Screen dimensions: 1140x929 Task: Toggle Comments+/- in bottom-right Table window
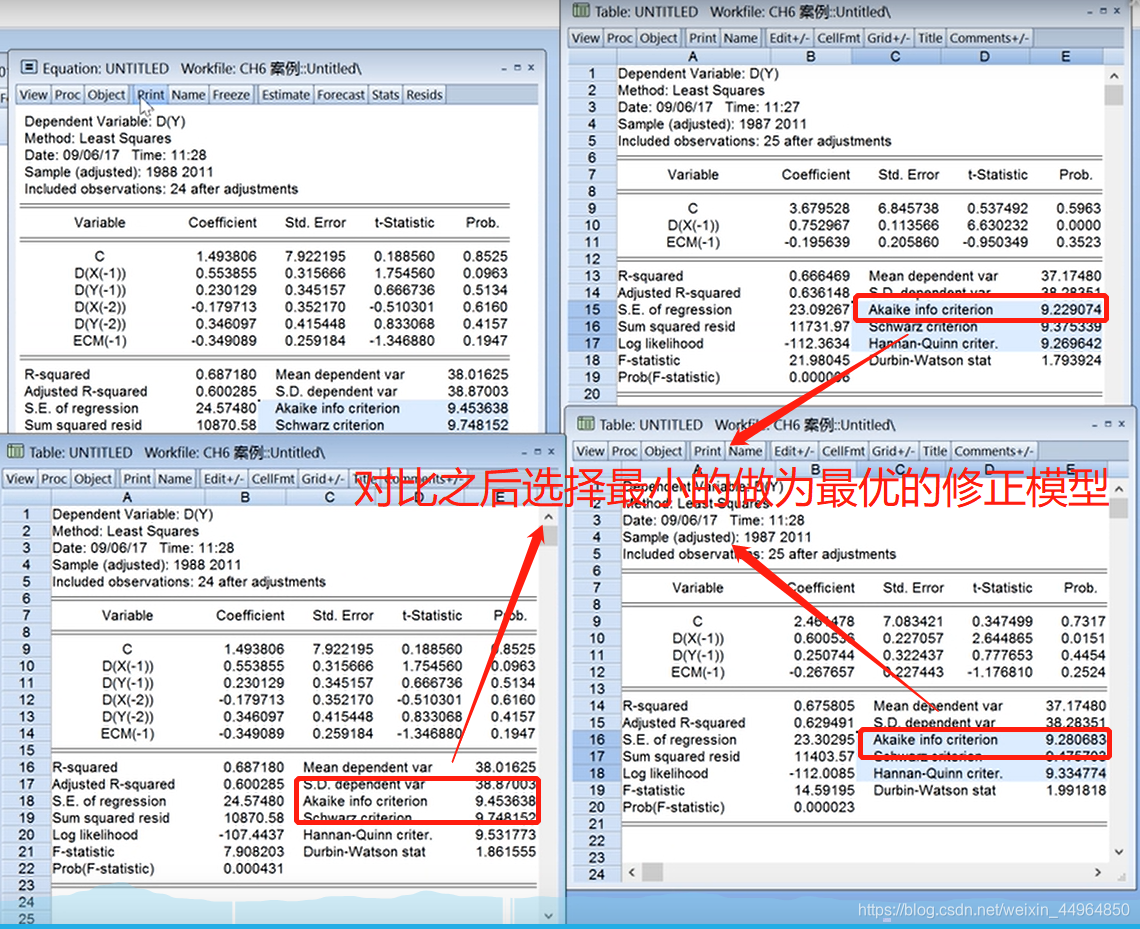tap(993, 451)
